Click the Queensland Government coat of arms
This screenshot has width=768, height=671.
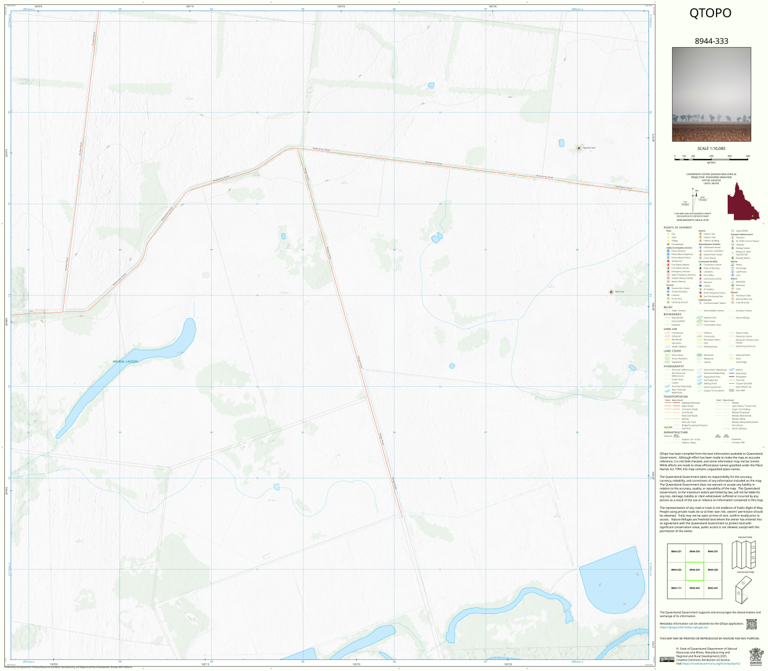[756, 655]
